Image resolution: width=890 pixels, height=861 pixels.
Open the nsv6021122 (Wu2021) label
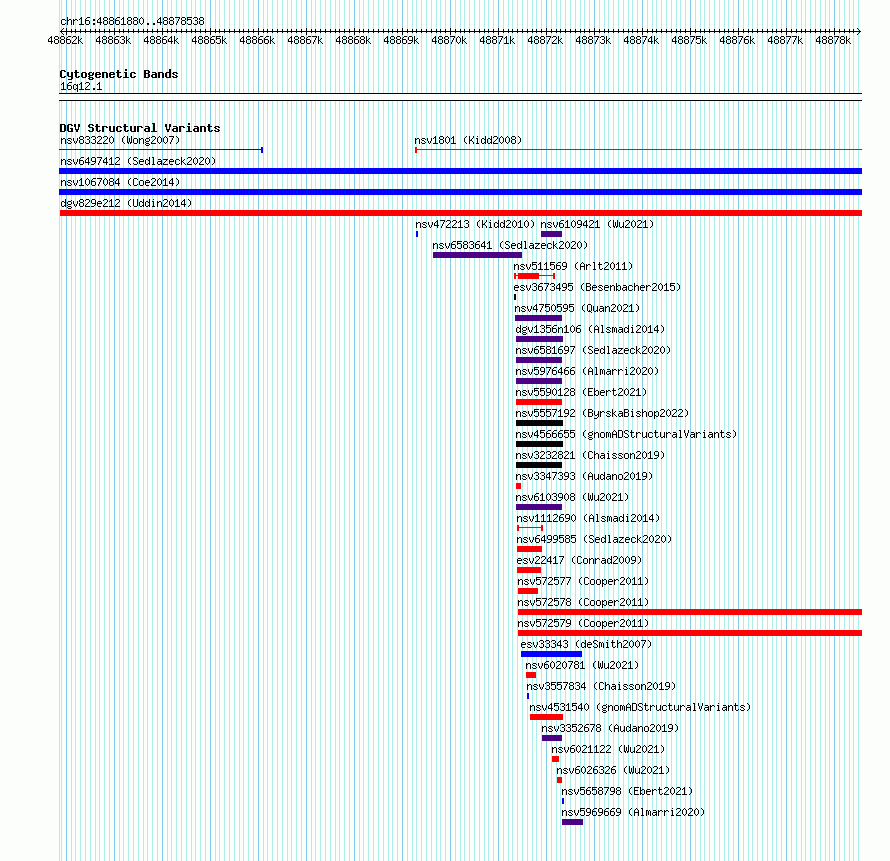(608, 749)
